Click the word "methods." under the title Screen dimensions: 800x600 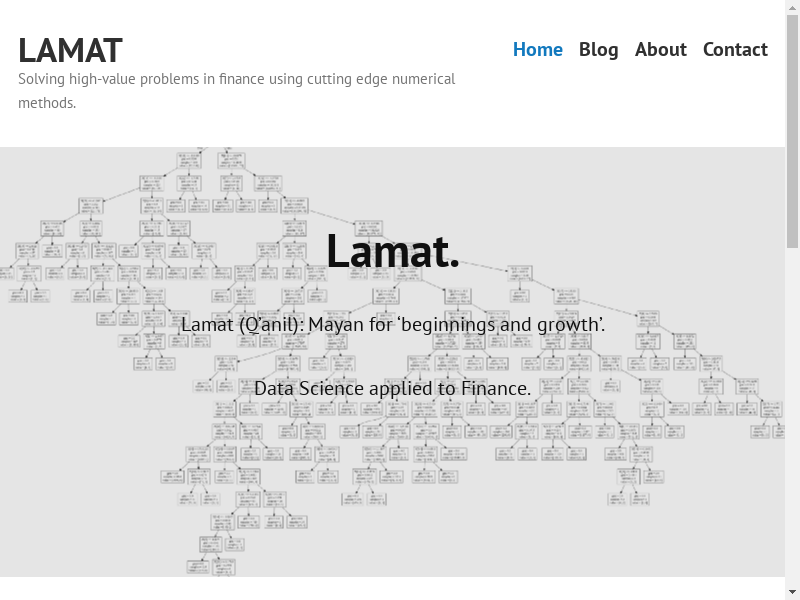pyautogui.click(x=47, y=103)
